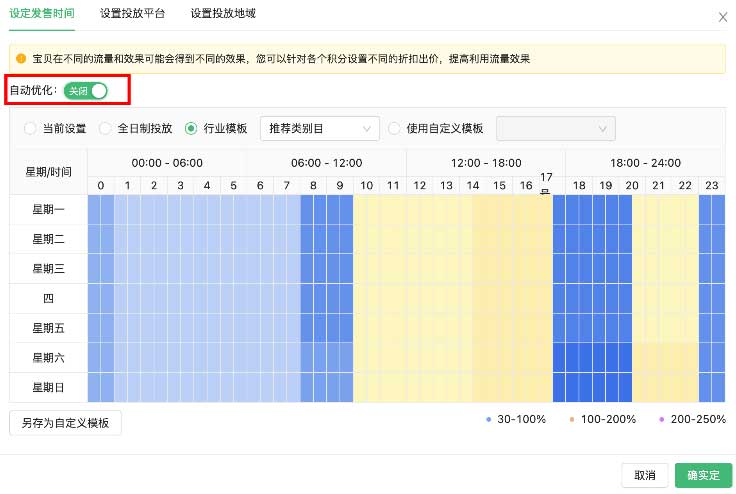Select the 行业模板 radio button
Screen dimensions: 736x494
[x=191, y=128]
